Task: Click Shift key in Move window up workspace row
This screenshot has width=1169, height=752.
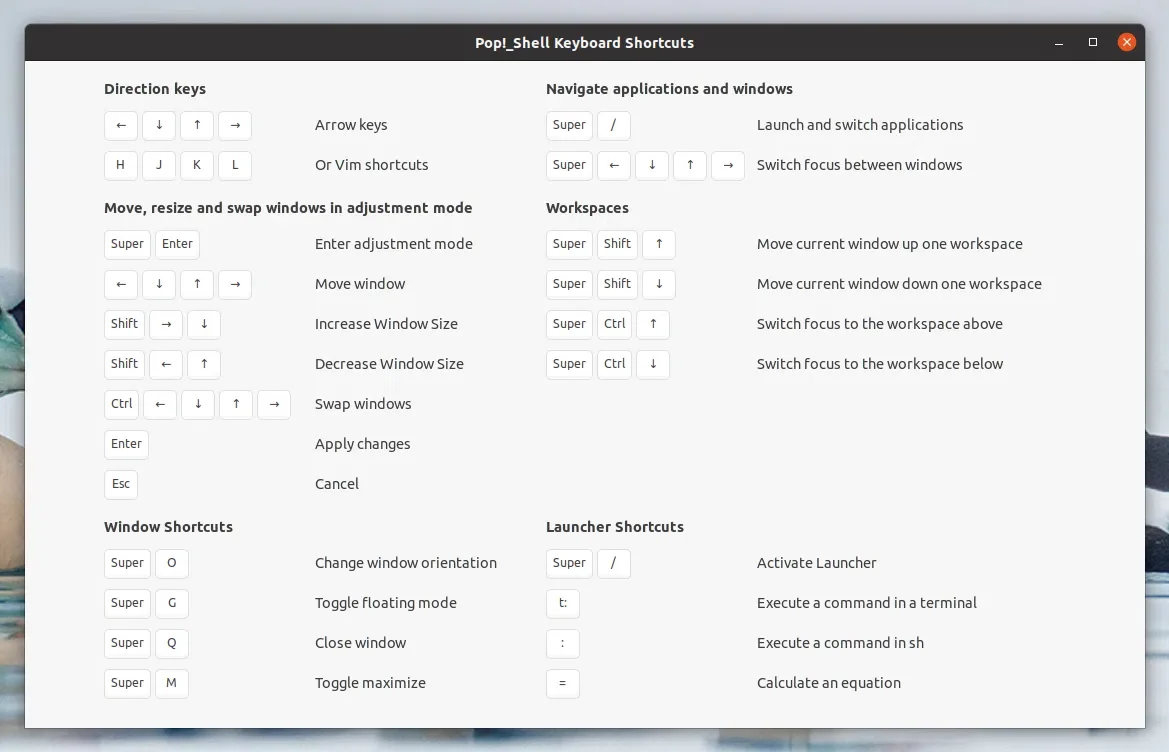Action: 617,244
